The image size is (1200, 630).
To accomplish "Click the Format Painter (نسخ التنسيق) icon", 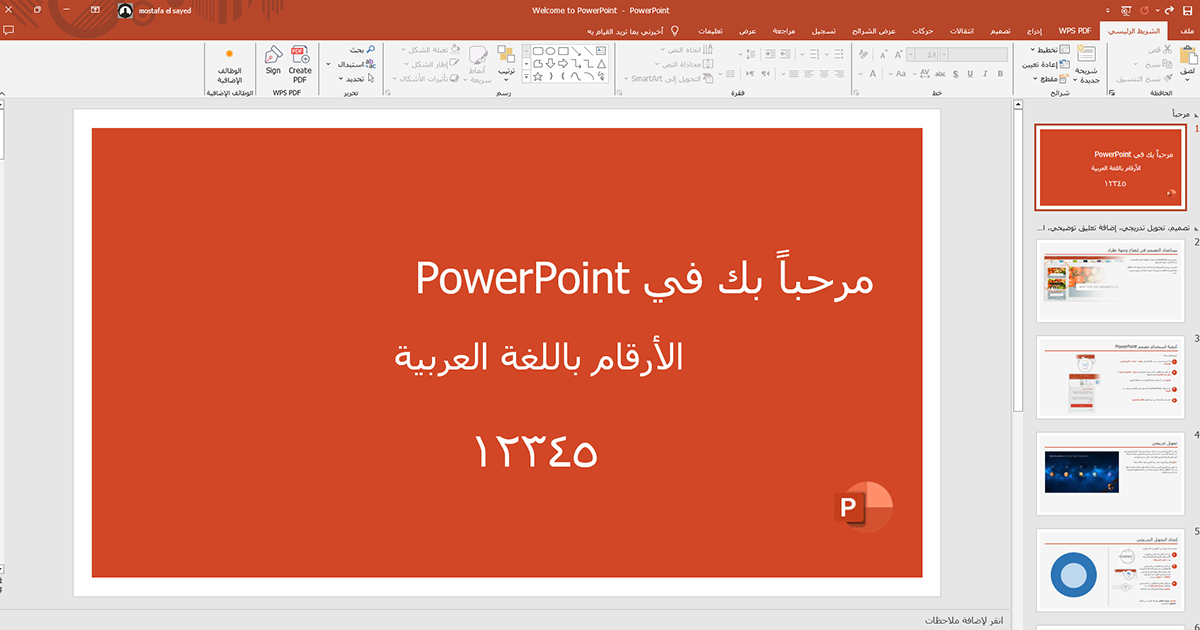I will (x=1166, y=77).
